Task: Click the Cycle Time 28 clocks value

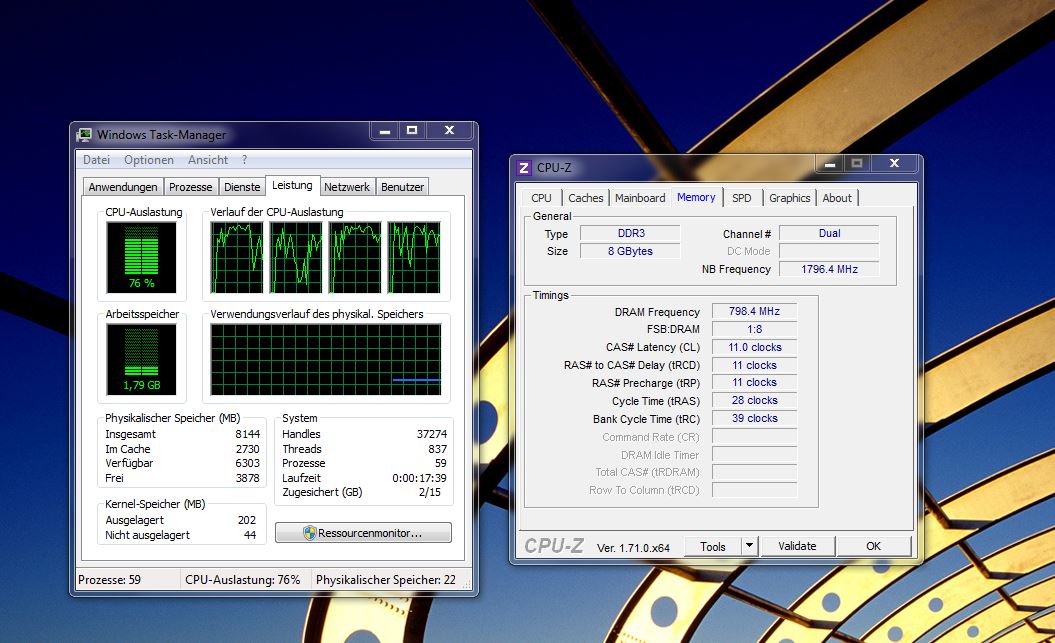Action: pos(754,400)
